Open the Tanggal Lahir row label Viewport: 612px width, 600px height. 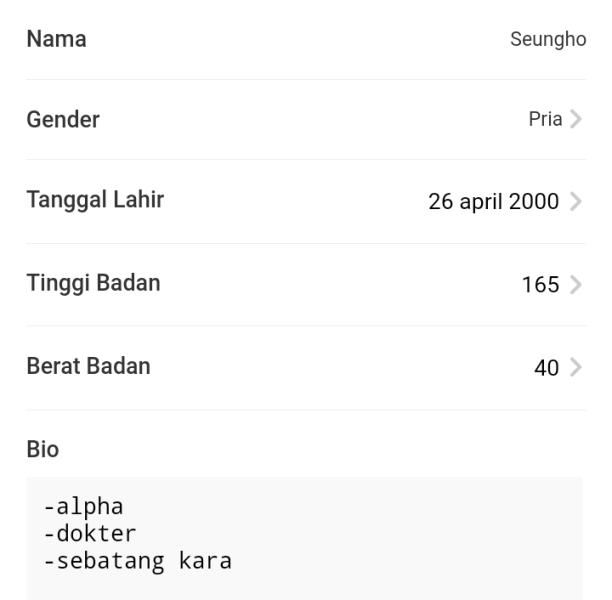click(95, 200)
